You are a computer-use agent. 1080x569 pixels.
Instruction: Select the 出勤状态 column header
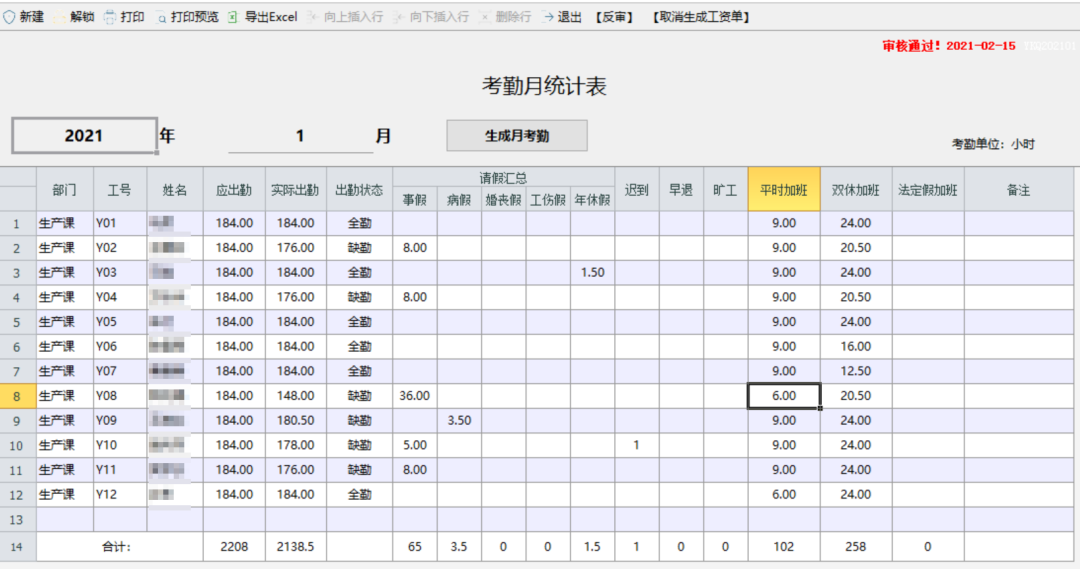pos(360,189)
